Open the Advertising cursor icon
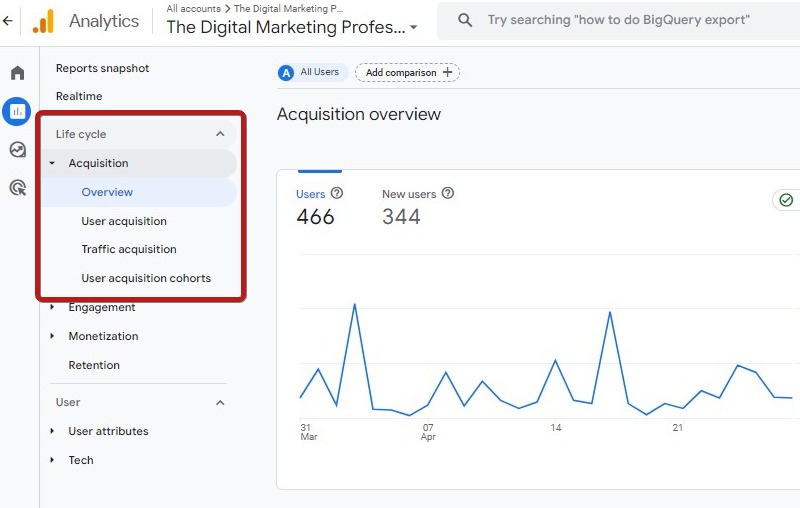 [x=18, y=188]
